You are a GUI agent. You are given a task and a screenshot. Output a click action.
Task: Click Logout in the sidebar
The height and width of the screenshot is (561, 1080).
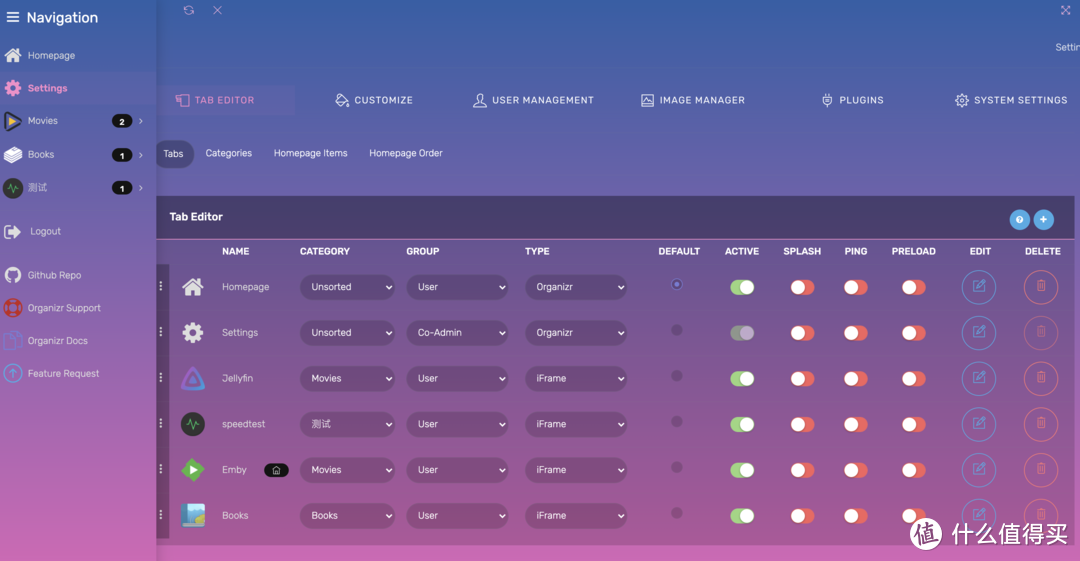point(45,232)
